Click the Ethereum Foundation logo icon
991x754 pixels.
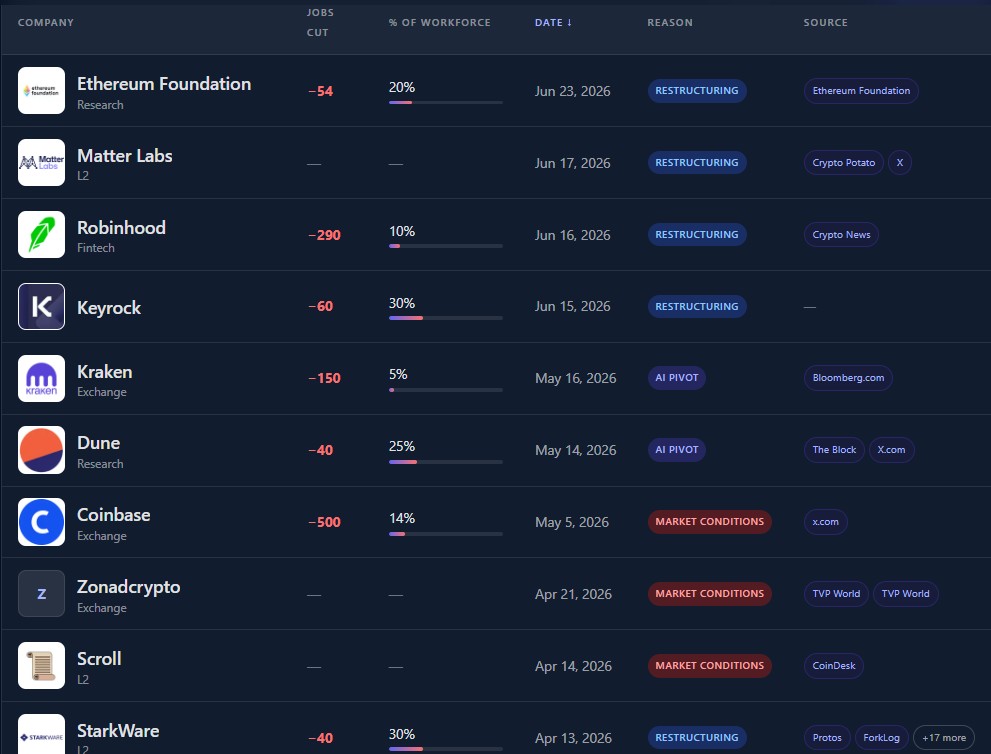tap(41, 90)
